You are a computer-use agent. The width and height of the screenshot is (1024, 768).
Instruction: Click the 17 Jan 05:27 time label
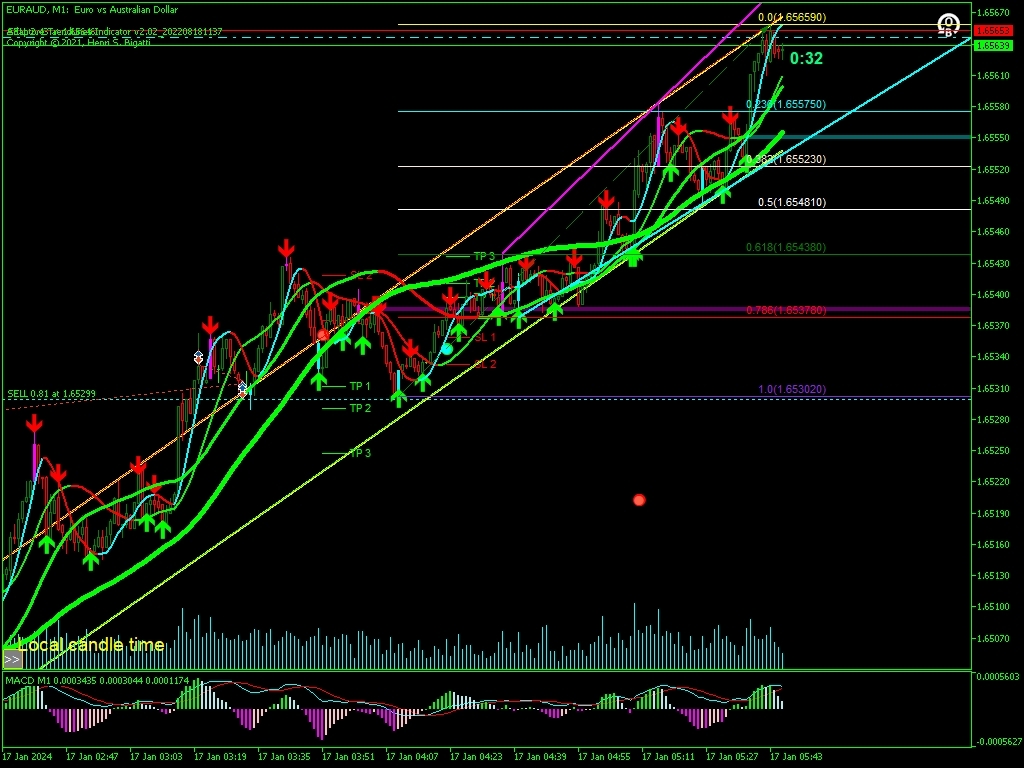tap(732, 757)
